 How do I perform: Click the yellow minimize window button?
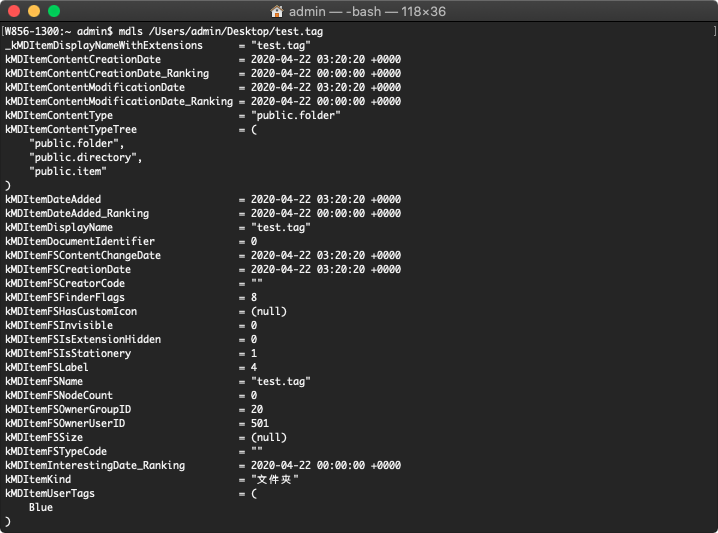[34, 11]
